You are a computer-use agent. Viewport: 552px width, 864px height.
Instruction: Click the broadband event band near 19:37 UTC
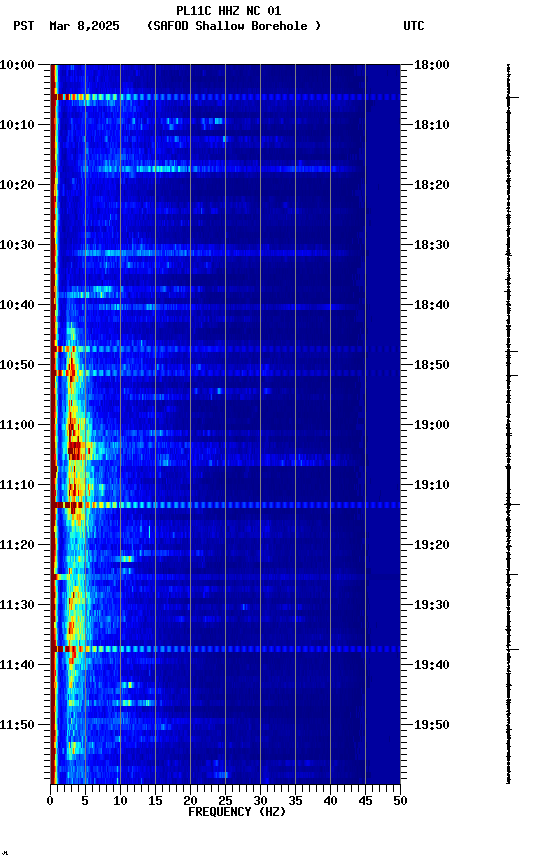tap(225, 649)
